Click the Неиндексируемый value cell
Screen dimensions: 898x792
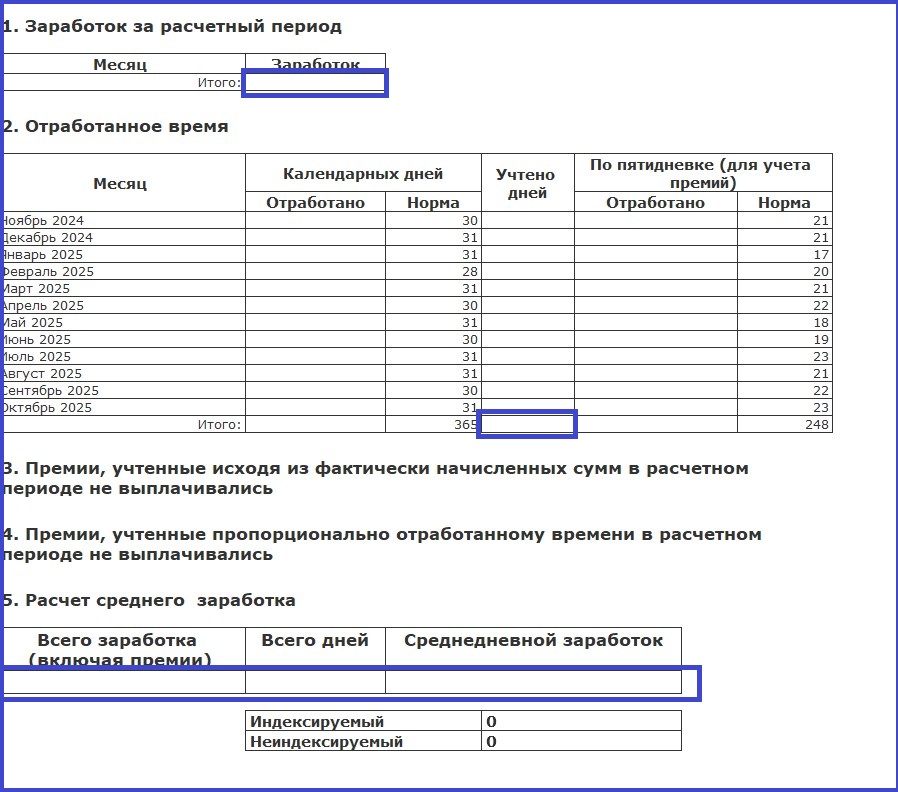click(x=580, y=741)
